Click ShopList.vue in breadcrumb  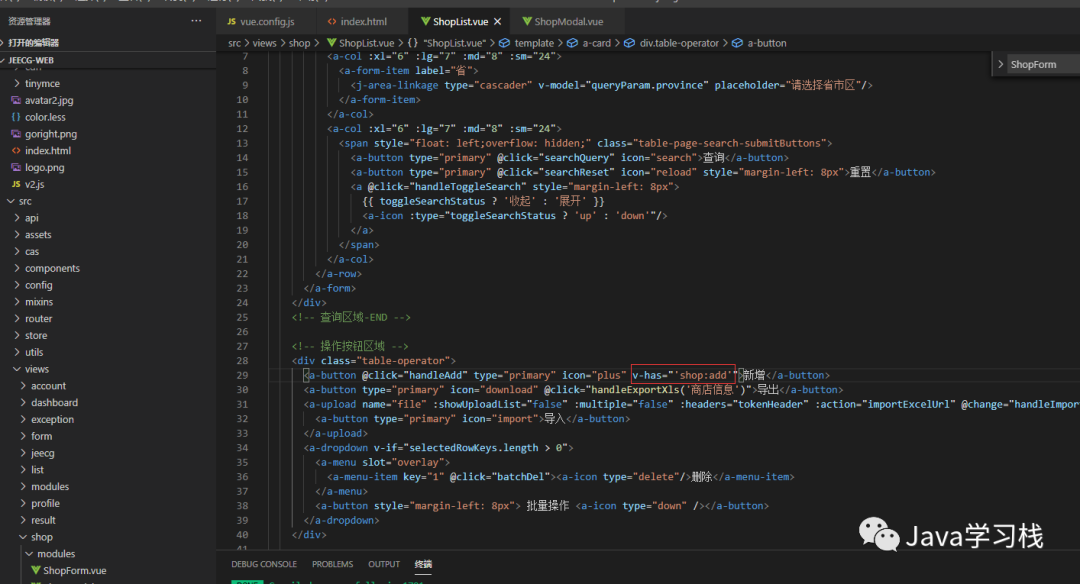click(x=366, y=43)
